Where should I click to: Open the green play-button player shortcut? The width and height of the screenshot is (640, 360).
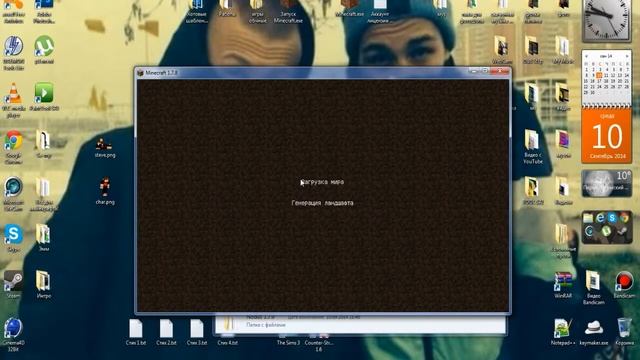pos(44,96)
